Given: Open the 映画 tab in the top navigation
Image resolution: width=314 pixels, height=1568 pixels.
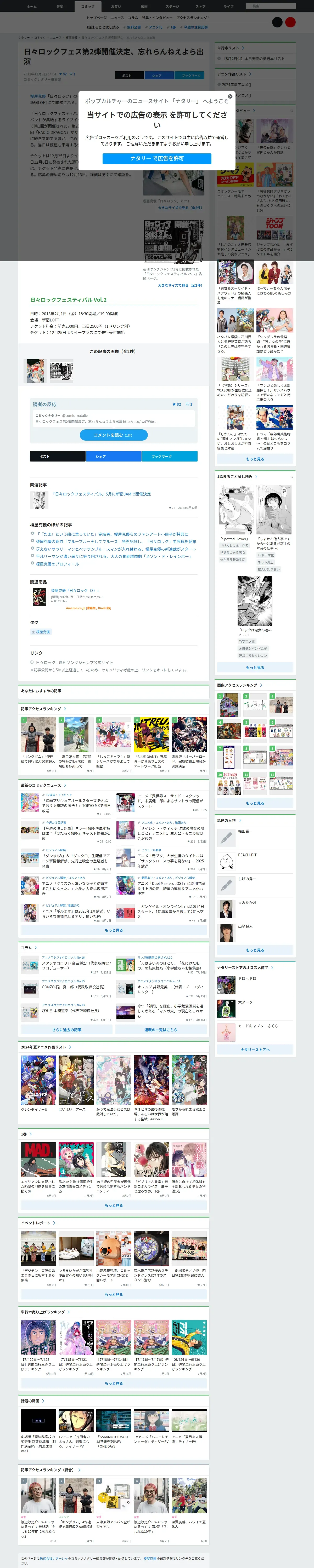Looking at the screenshot, I should (x=144, y=6).
